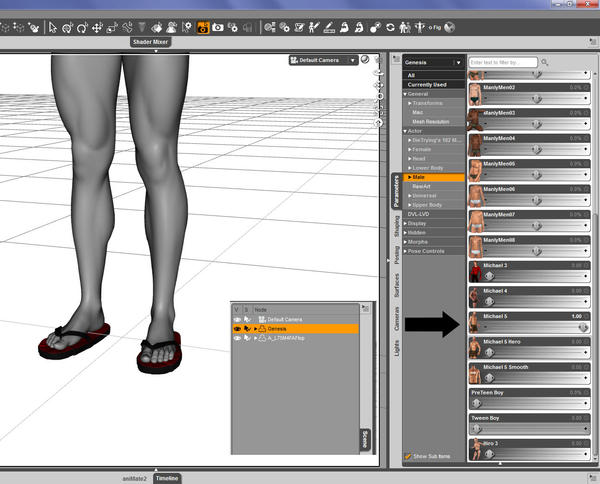
Task: Select the arrow node selection tool
Action: click(x=52, y=26)
